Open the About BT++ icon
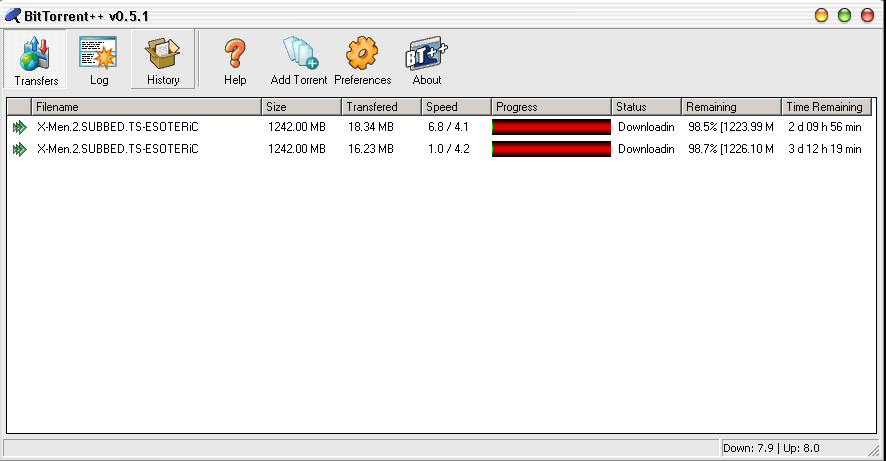The height and width of the screenshot is (461, 886). (427, 54)
